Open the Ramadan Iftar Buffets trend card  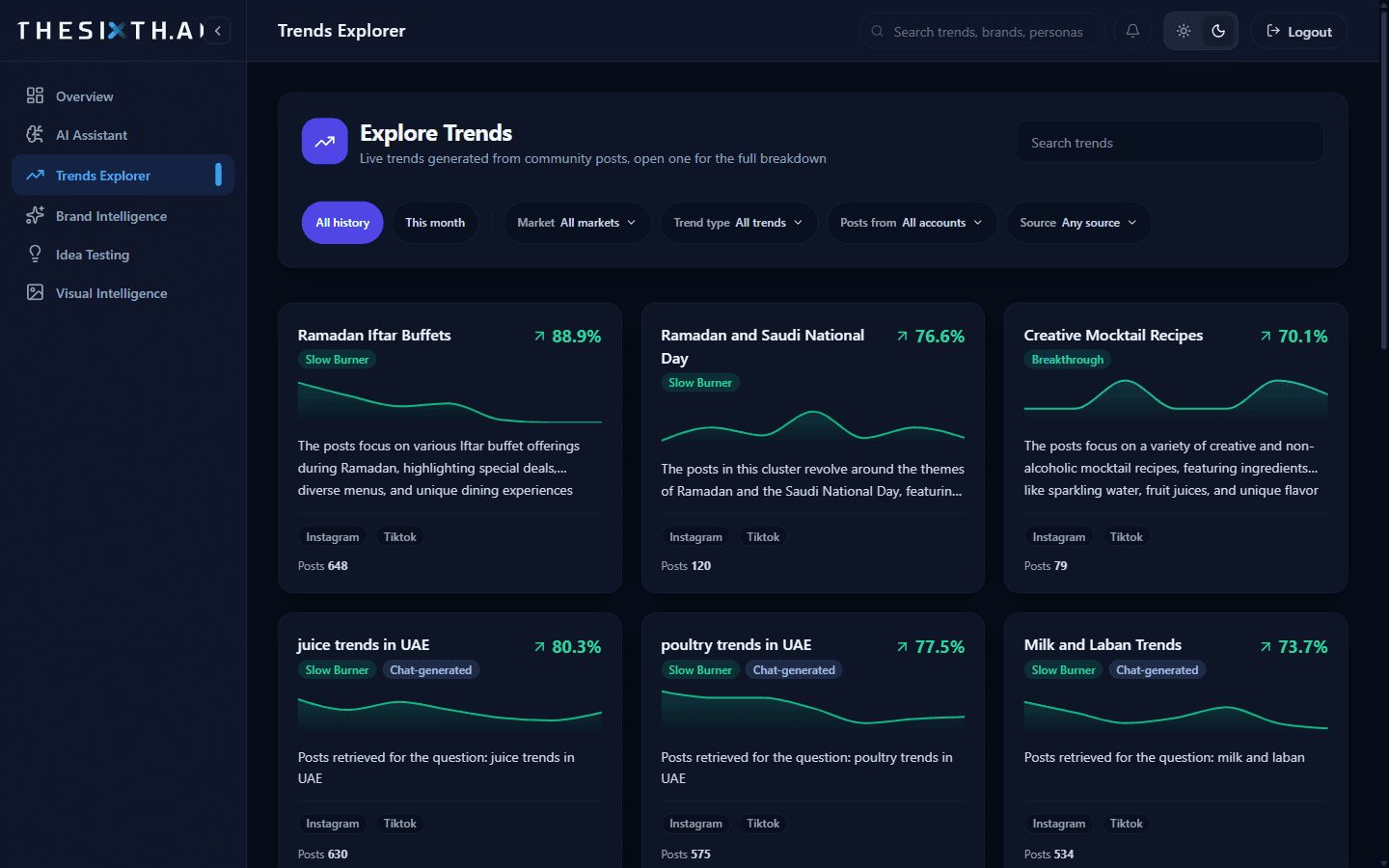pyautogui.click(x=449, y=448)
